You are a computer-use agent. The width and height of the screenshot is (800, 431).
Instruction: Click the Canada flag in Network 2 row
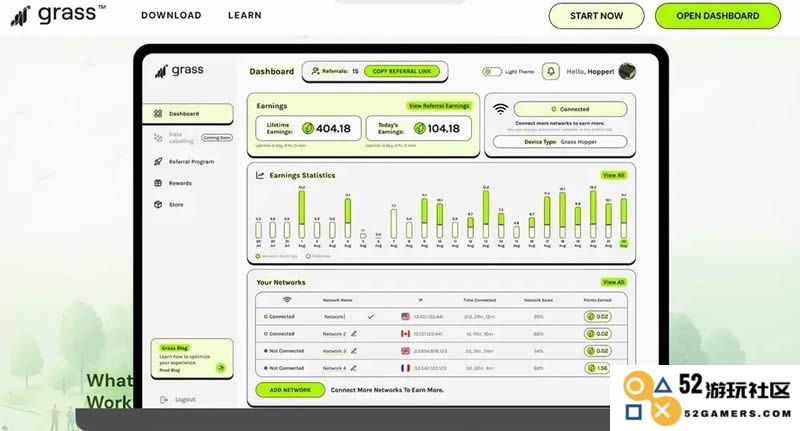406,334
